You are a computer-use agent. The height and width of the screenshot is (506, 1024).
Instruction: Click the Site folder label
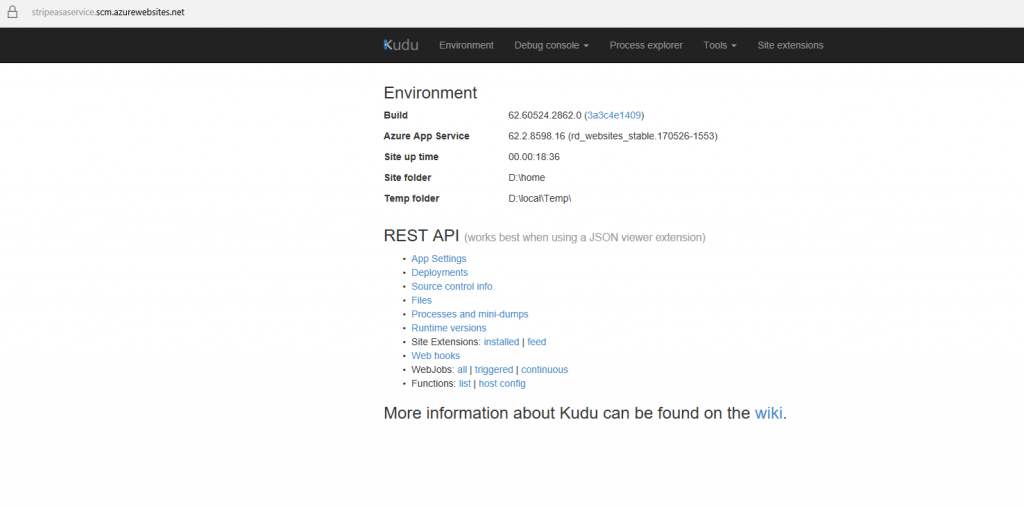pos(408,178)
